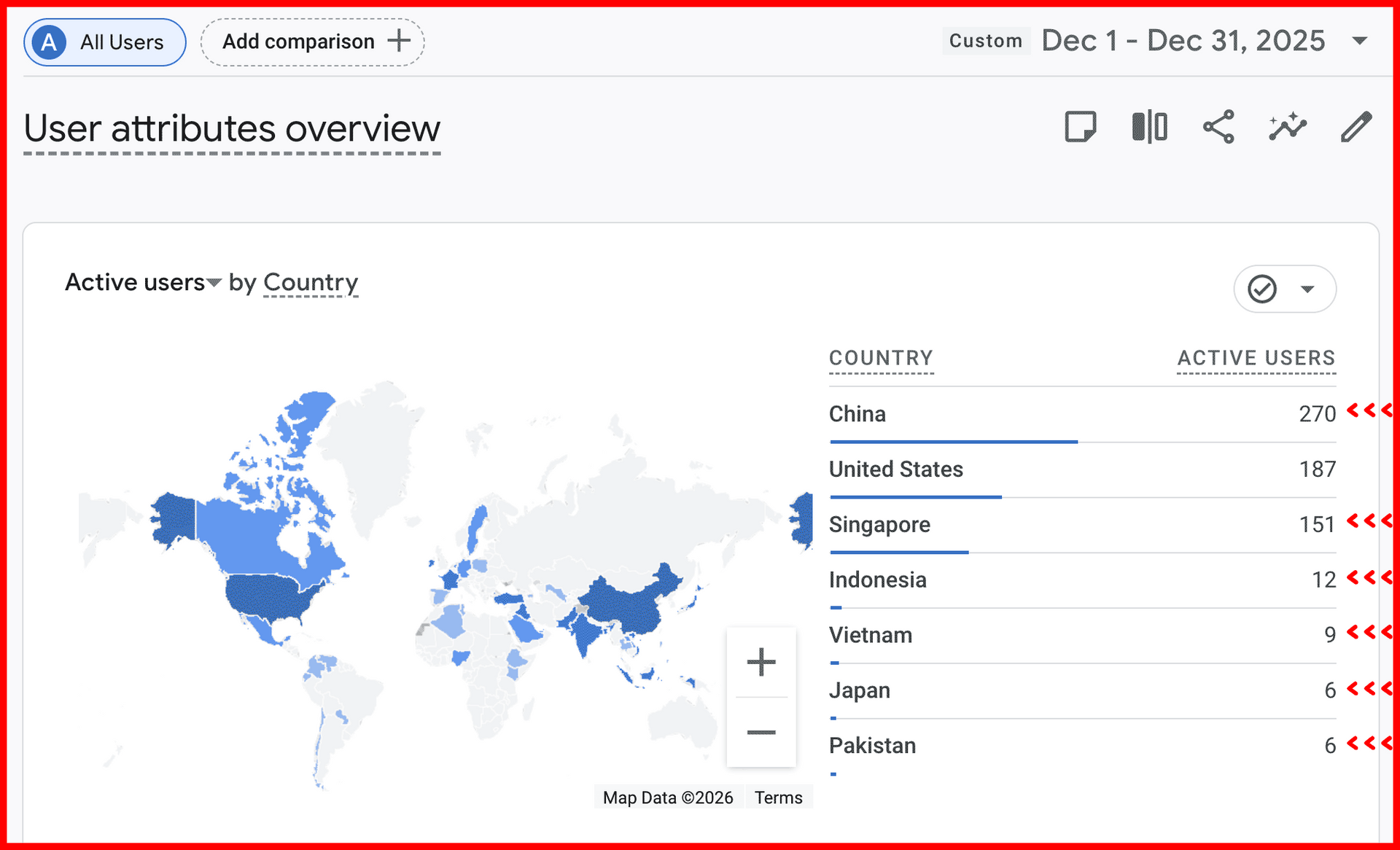1400x850 pixels.
Task: Click the User attributes overview title
Action: [x=232, y=129]
